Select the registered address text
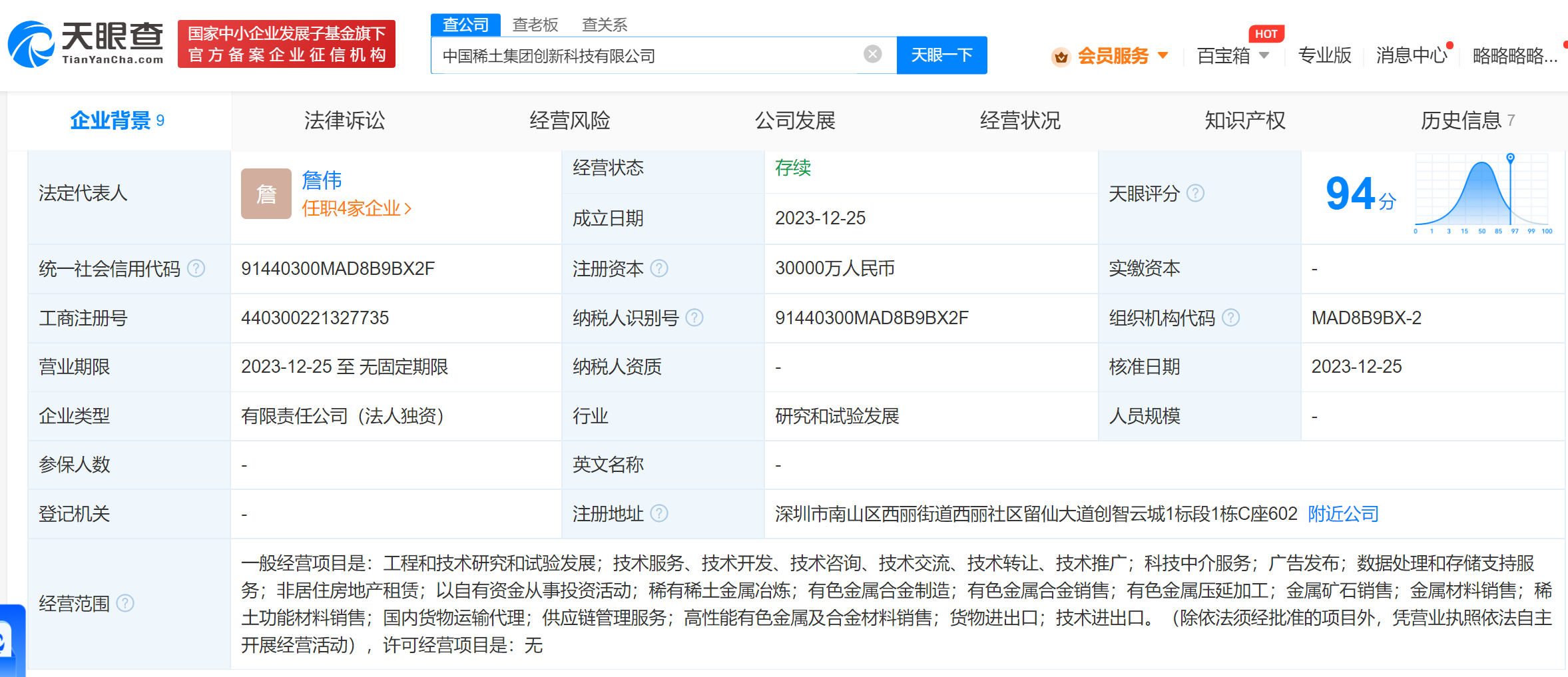 pyautogui.click(x=1036, y=514)
